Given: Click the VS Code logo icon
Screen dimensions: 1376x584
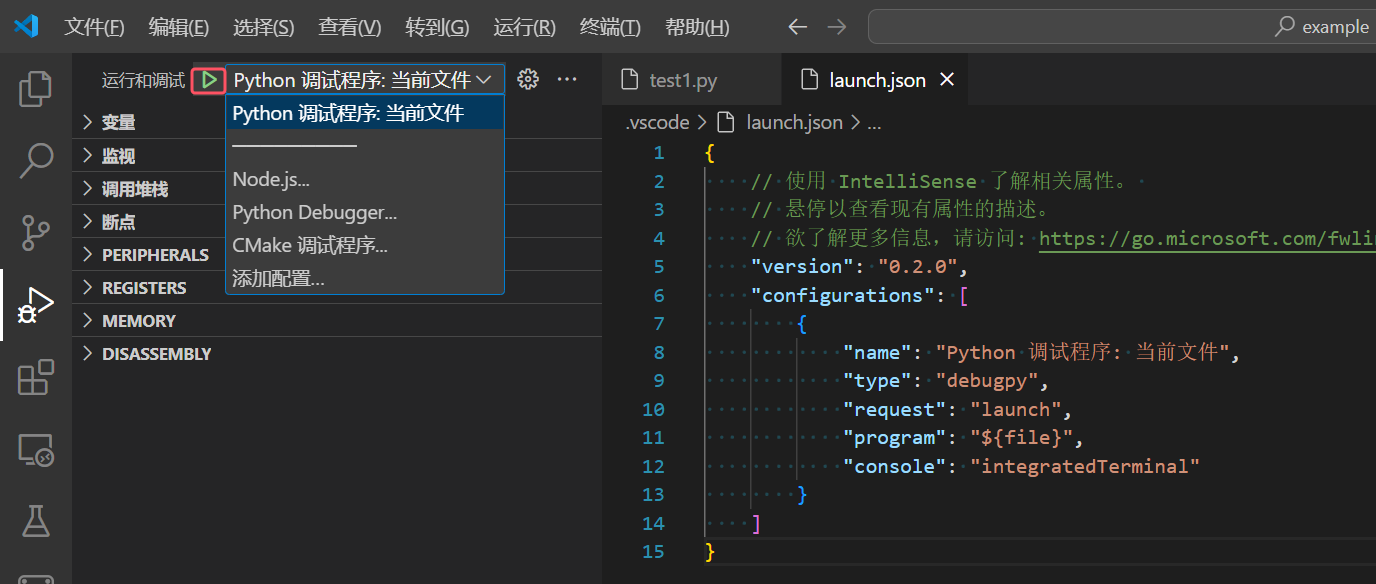Looking at the screenshot, I should tap(26, 27).
